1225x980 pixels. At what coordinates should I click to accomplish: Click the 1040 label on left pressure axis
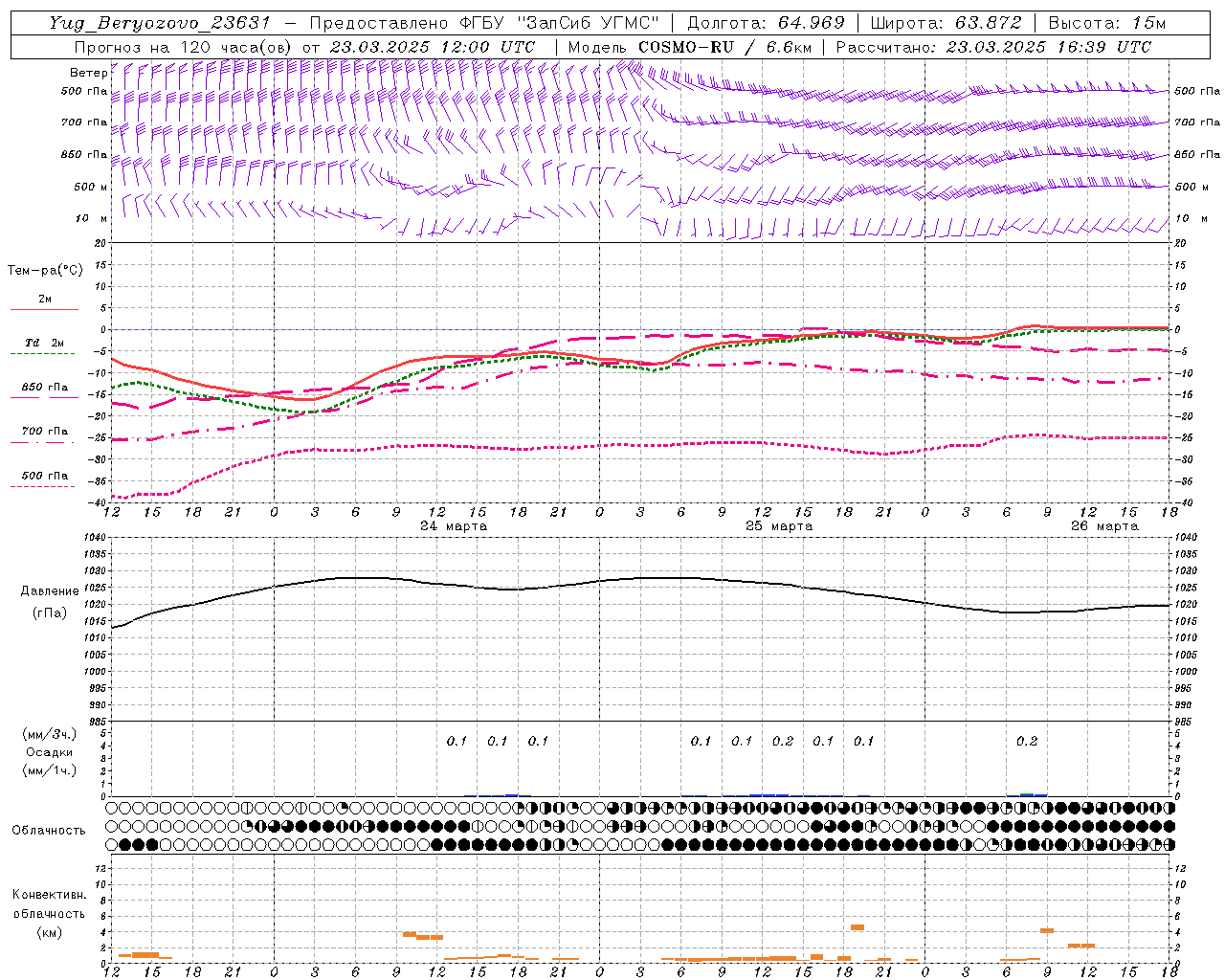pos(96,538)
